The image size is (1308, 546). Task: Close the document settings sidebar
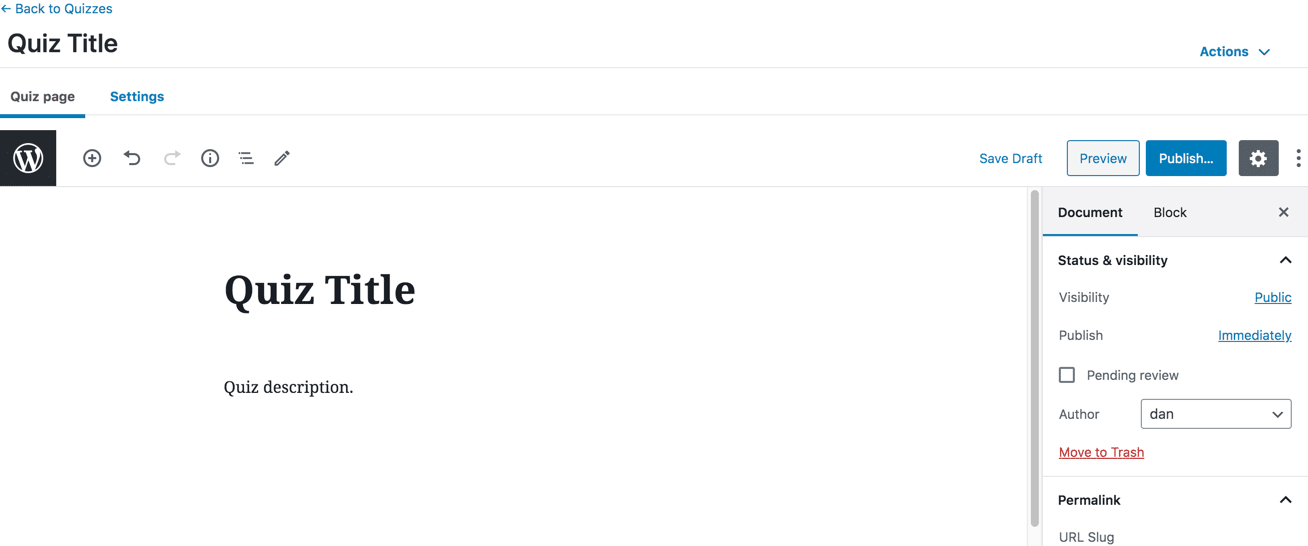(1284, 213)
